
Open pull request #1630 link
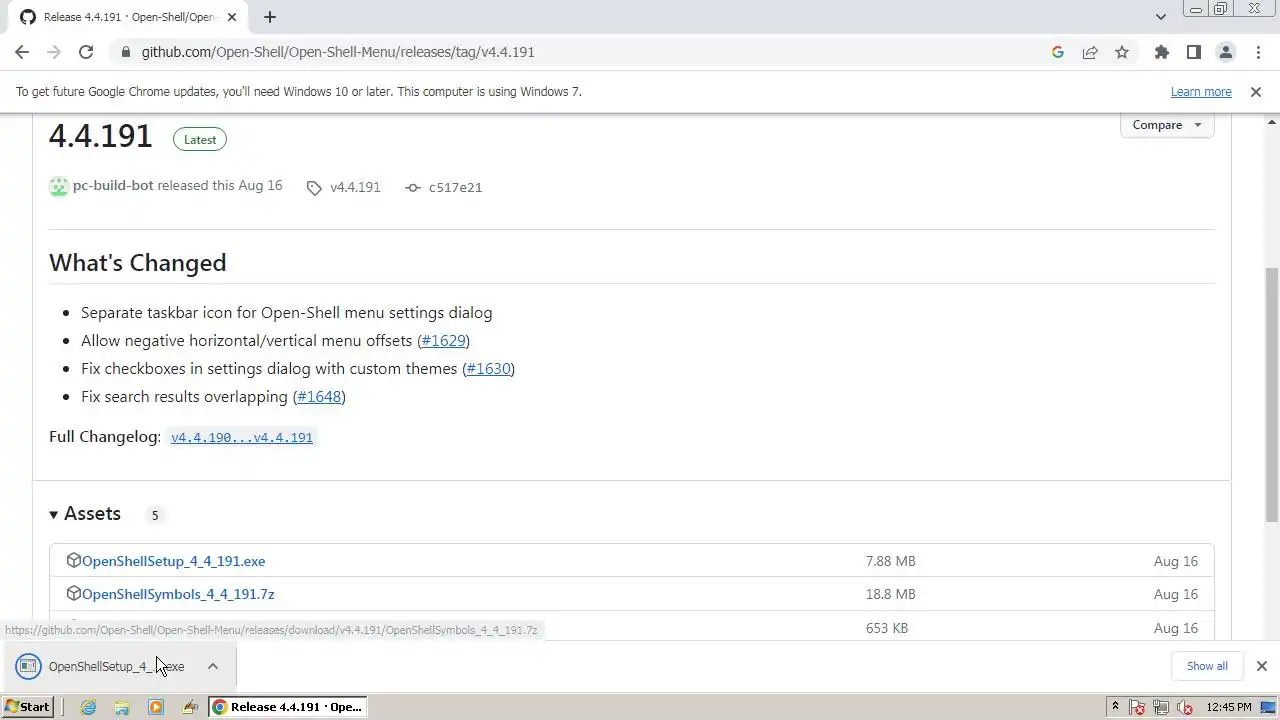488,369
